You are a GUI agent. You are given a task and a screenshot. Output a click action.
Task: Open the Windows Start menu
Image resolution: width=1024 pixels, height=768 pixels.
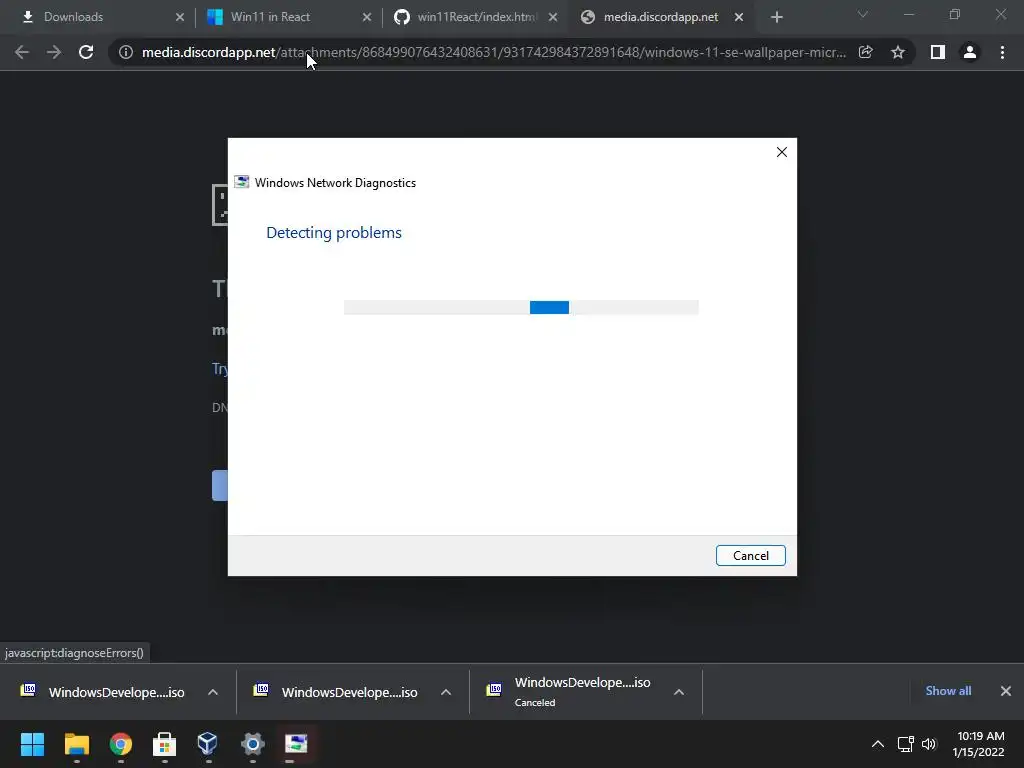click(32, 744)
